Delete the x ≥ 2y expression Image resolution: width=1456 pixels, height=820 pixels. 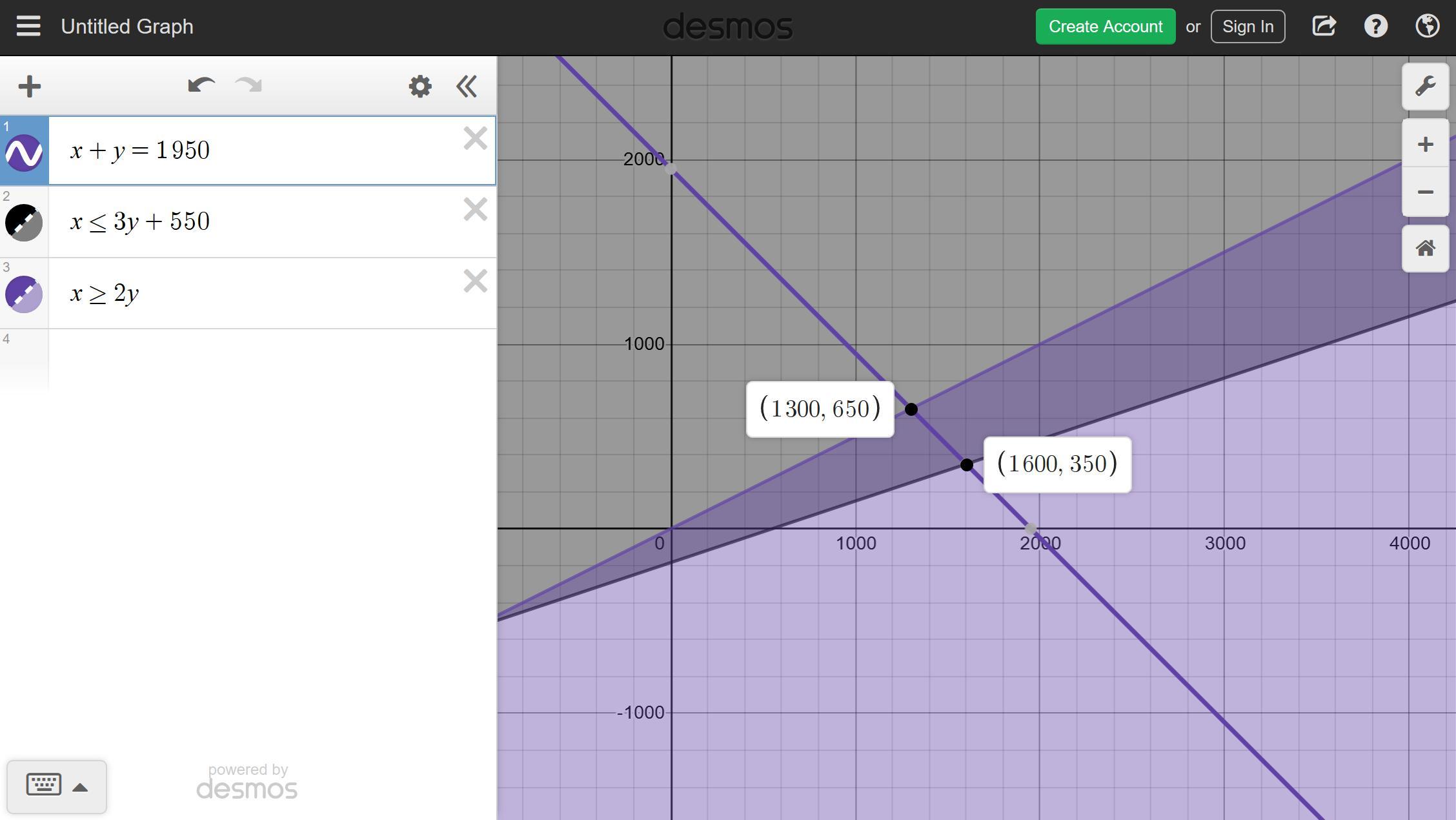click(475, 282)
